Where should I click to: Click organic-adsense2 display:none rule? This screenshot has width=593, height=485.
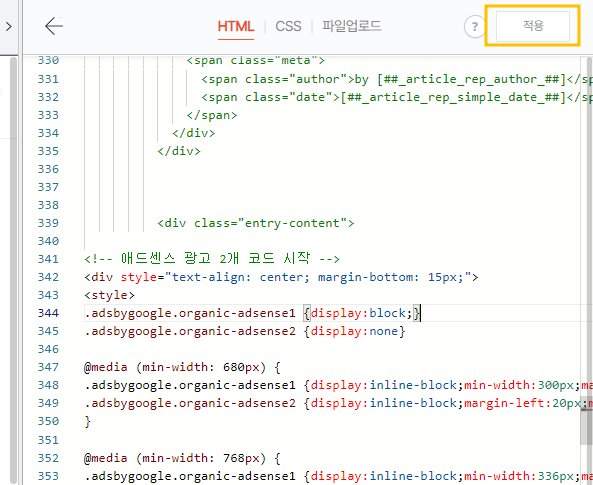coord(245,331)
